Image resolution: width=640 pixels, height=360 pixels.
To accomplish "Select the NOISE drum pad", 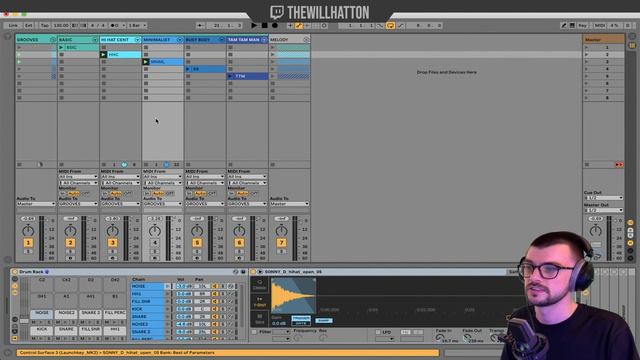I will coord(42,315).
